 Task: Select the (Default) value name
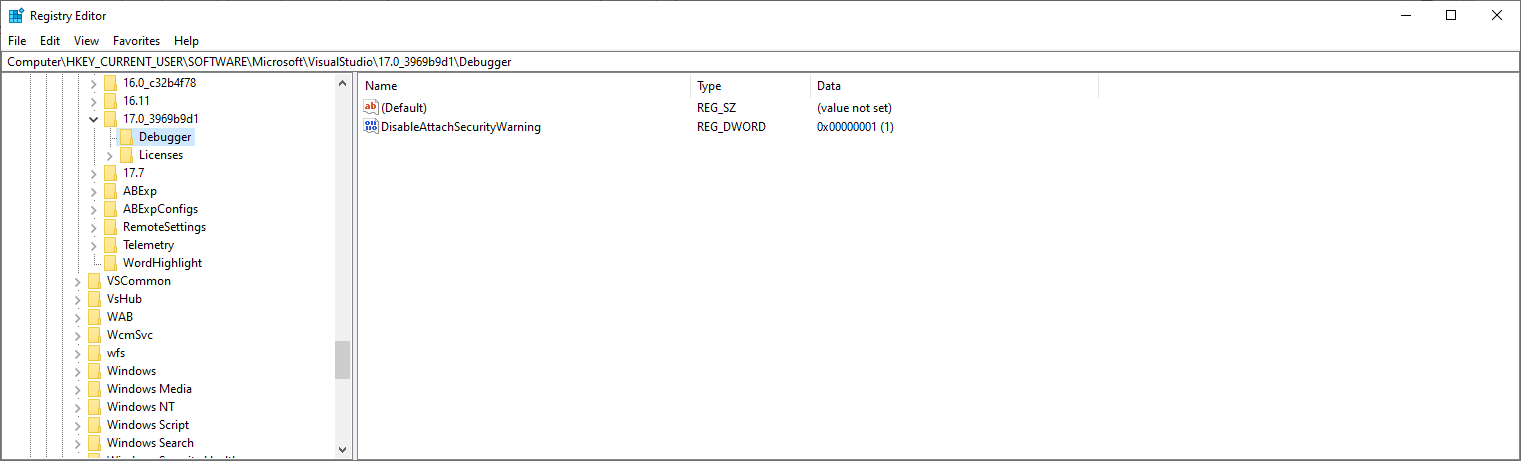pyautogui.click(x=404, y=107)
